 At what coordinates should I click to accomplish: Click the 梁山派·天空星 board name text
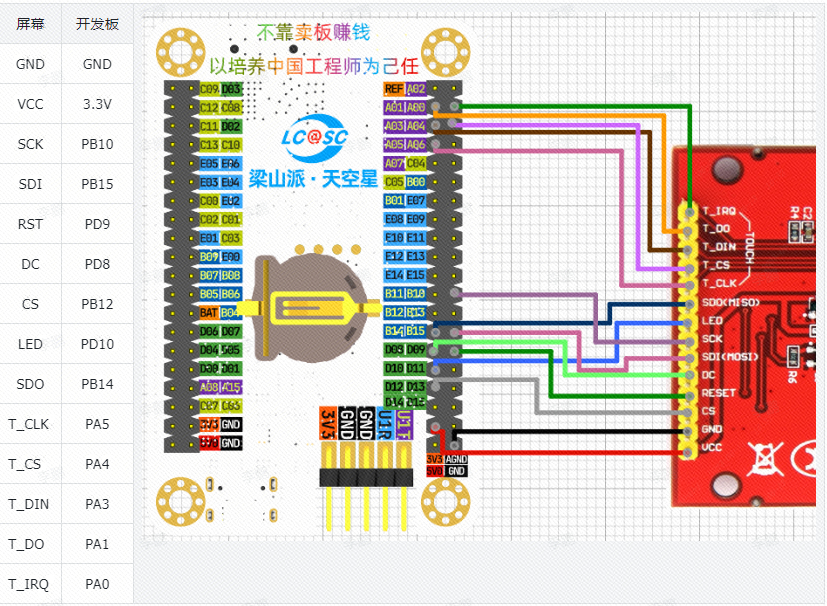tap(314, 179)
